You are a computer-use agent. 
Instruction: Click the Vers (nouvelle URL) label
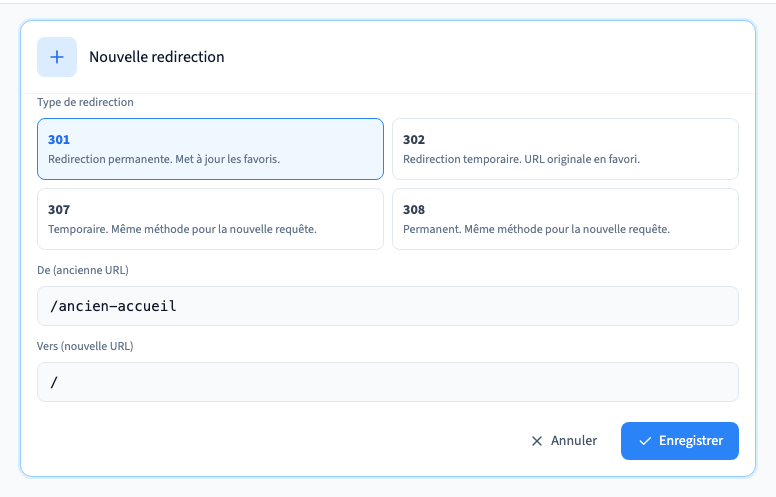click(x=85, y=346)
